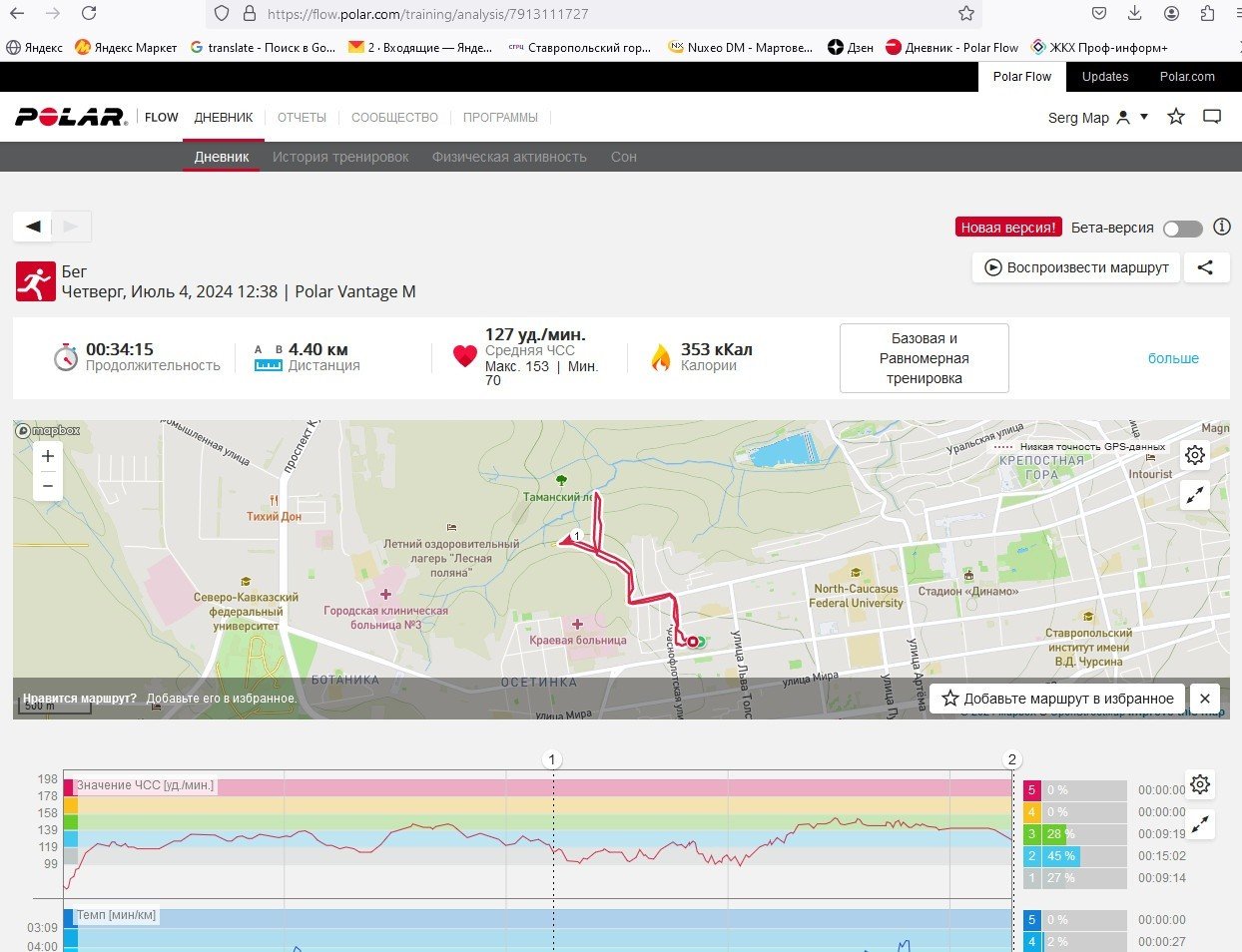Expand the heart rate chart to fullscreen
This screenshot has height=952, width=1242.
1200,824
